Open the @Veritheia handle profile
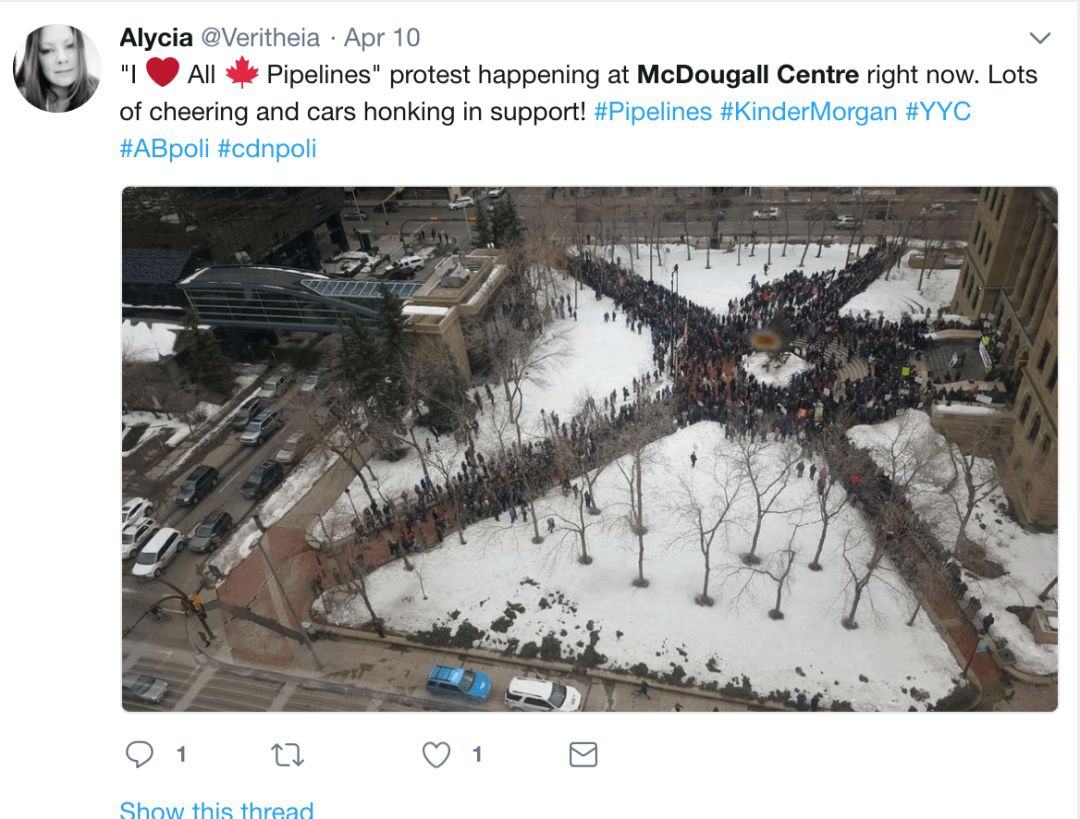 pos(260,38)
